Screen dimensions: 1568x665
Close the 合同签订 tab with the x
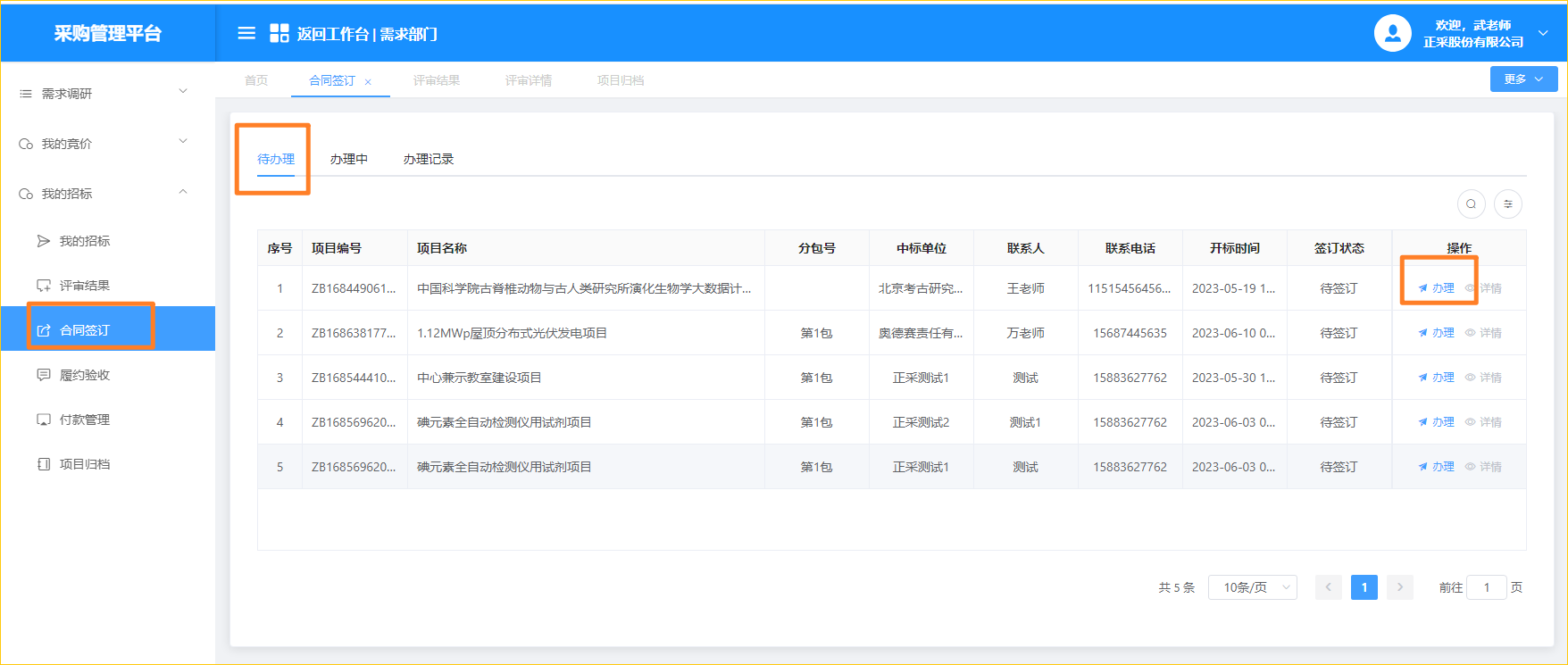(x=368, y=81)
